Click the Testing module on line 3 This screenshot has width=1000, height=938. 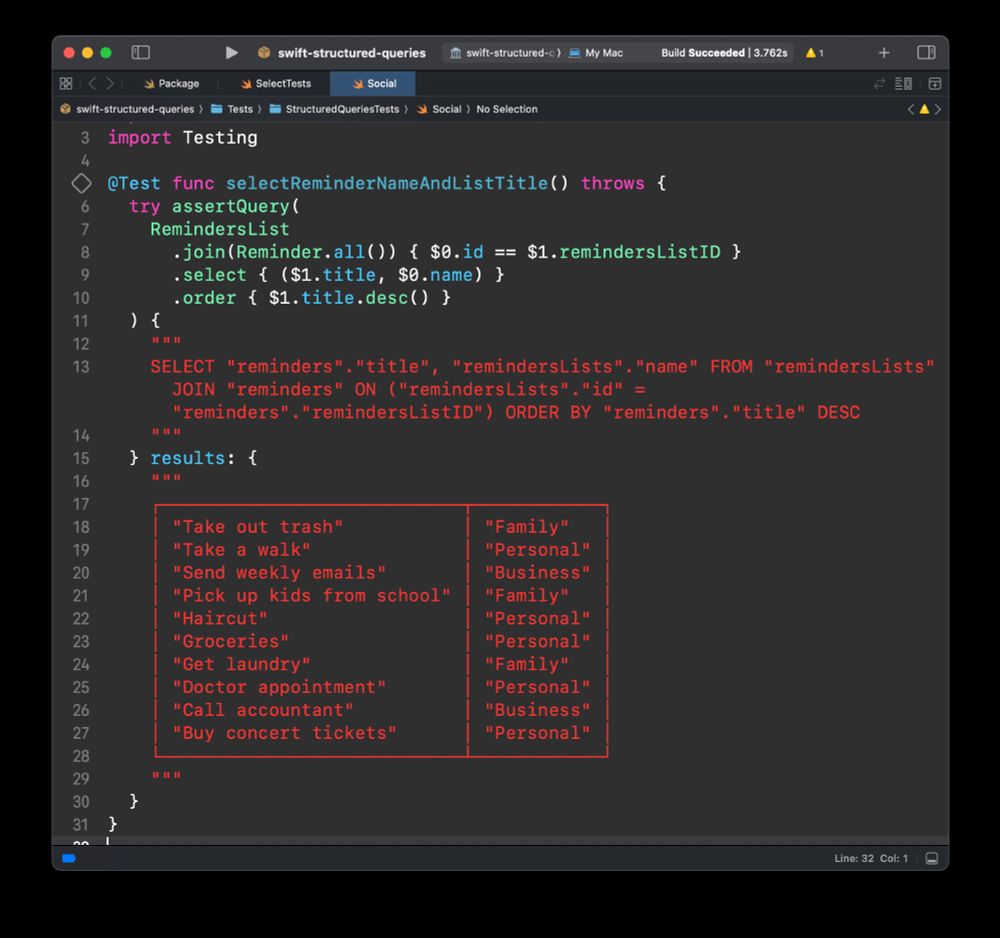(220, 137)
